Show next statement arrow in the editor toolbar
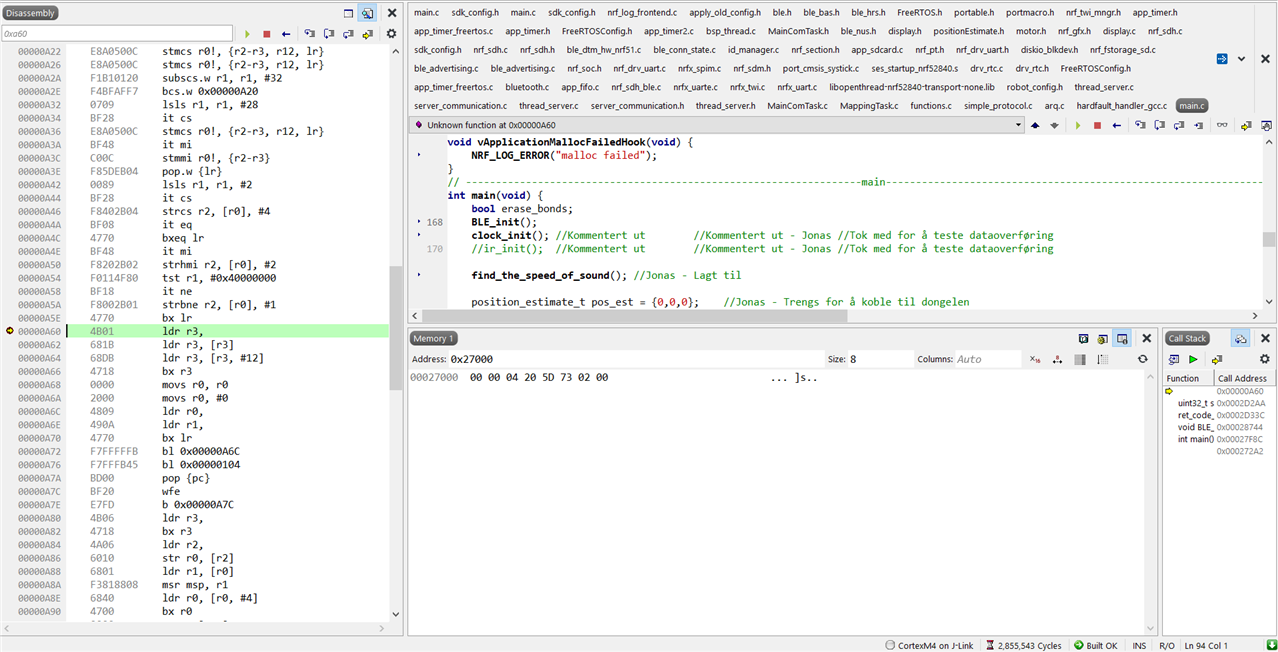The width and height of the screenshot is (1278, 652). tap(1246, 125)
